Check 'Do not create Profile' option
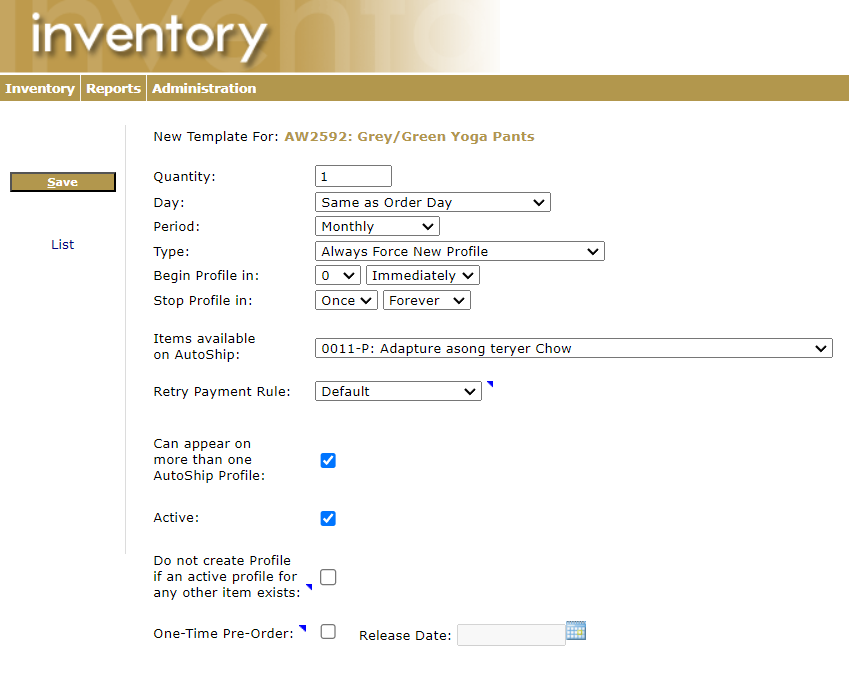Screen dimensions: 849x675 pyautogui.click(x=328, y=577)
